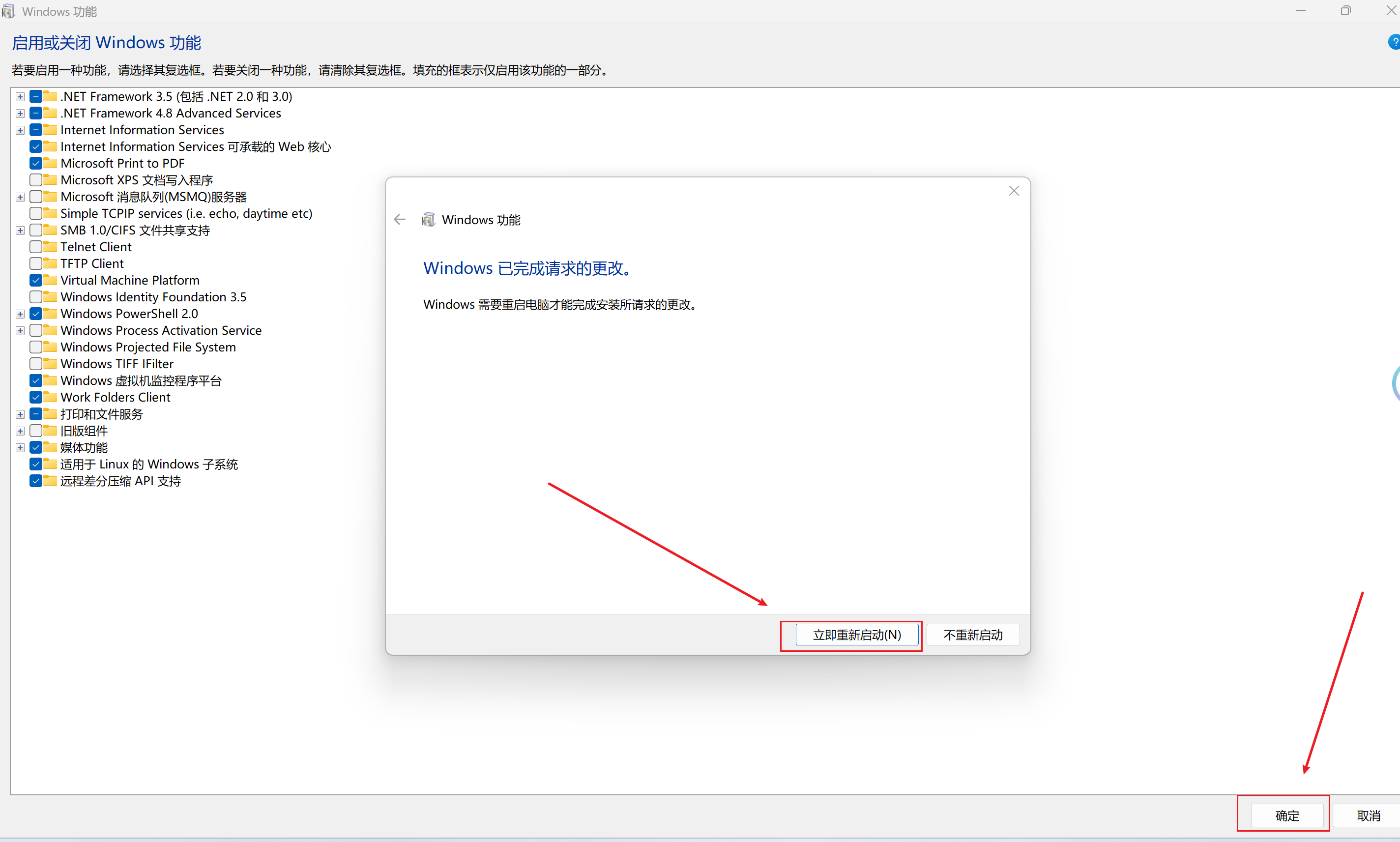Select Windows Identity Foundation 3.5 label
Image resolution: width=1400 pixels, height=842 pixels.
[x=154, y=297]
